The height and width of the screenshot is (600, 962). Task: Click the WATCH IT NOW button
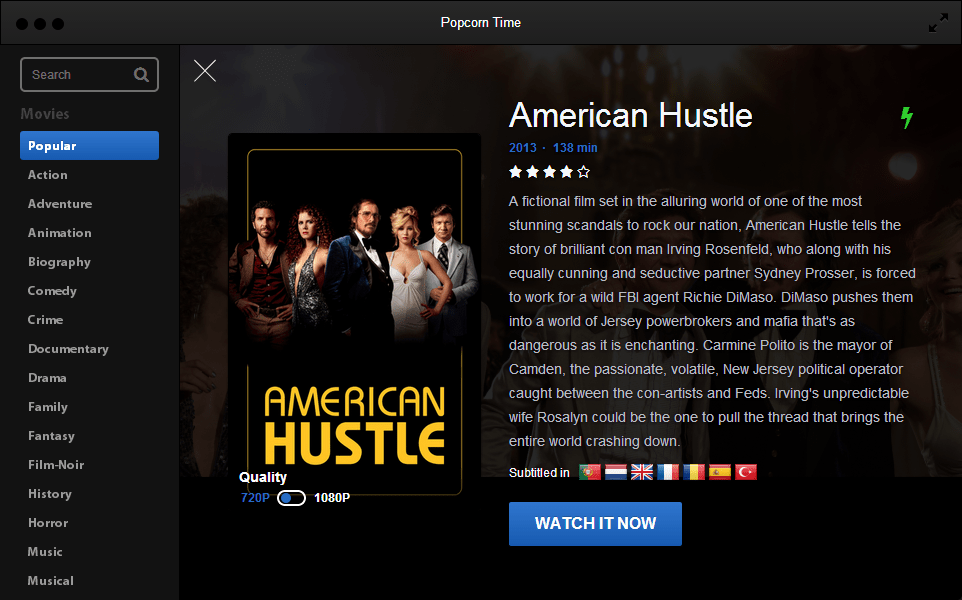coord(595,524)
